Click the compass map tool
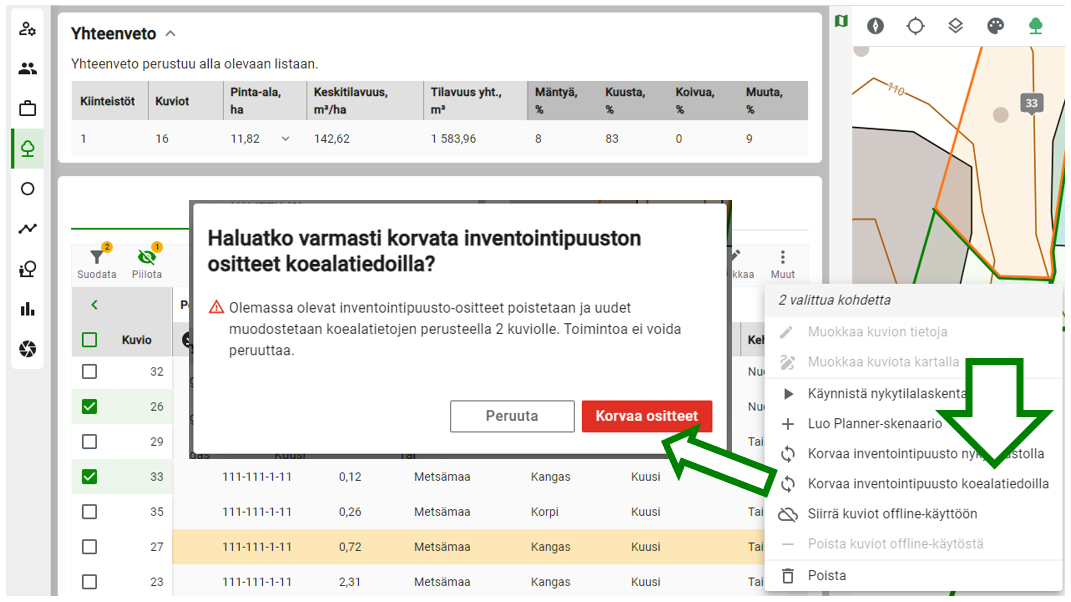 [x=876, y=26]
